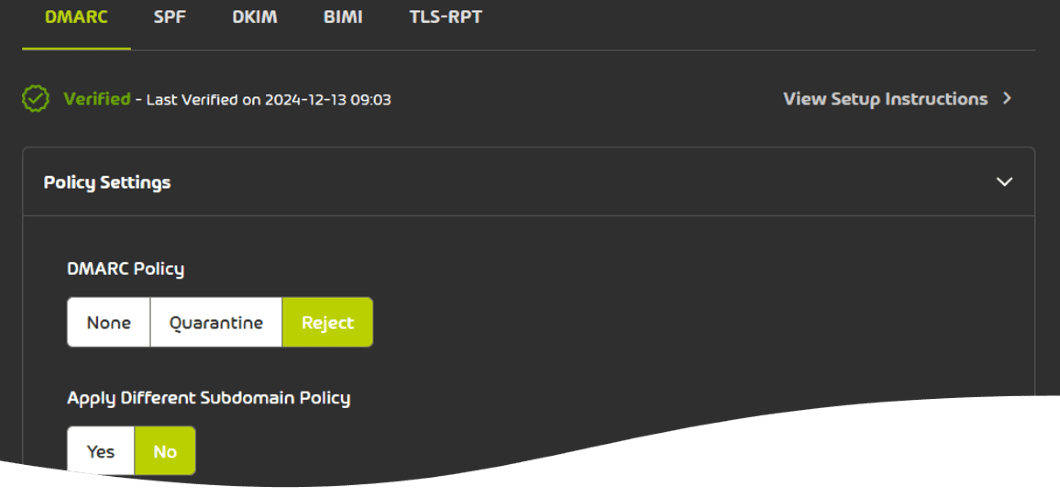Open View Setup Instructions link
Image resolution: width=1060 pixels, height=488 pixels.
point(885,99)
